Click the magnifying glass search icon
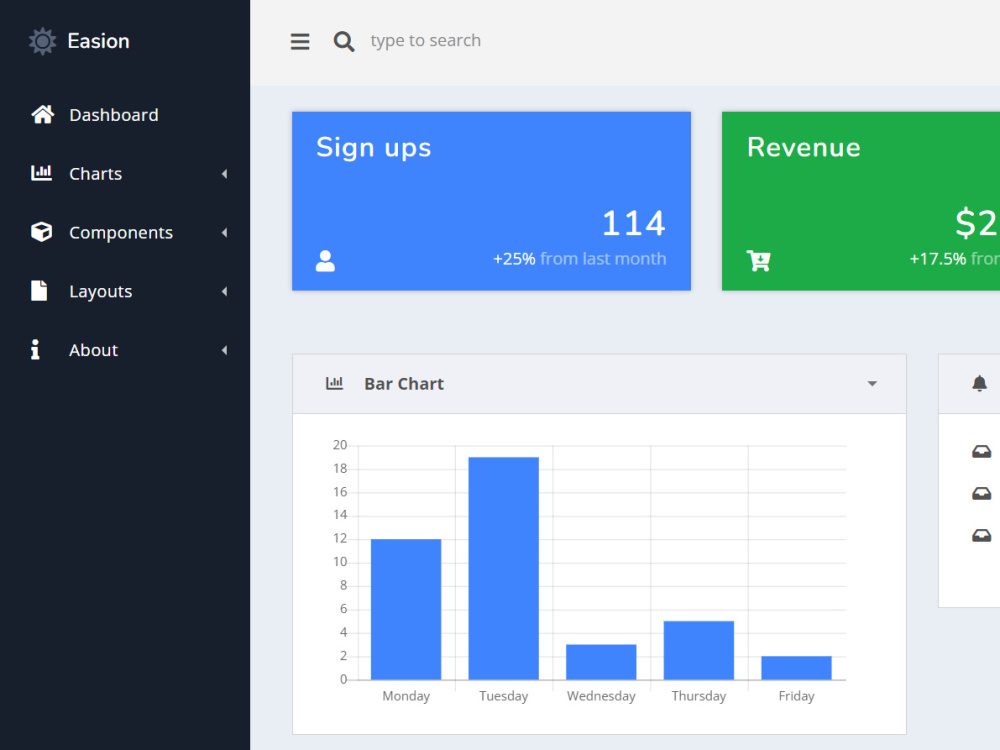The width and height of the screenshot is (1000, 750). click(x=344, y=41)
